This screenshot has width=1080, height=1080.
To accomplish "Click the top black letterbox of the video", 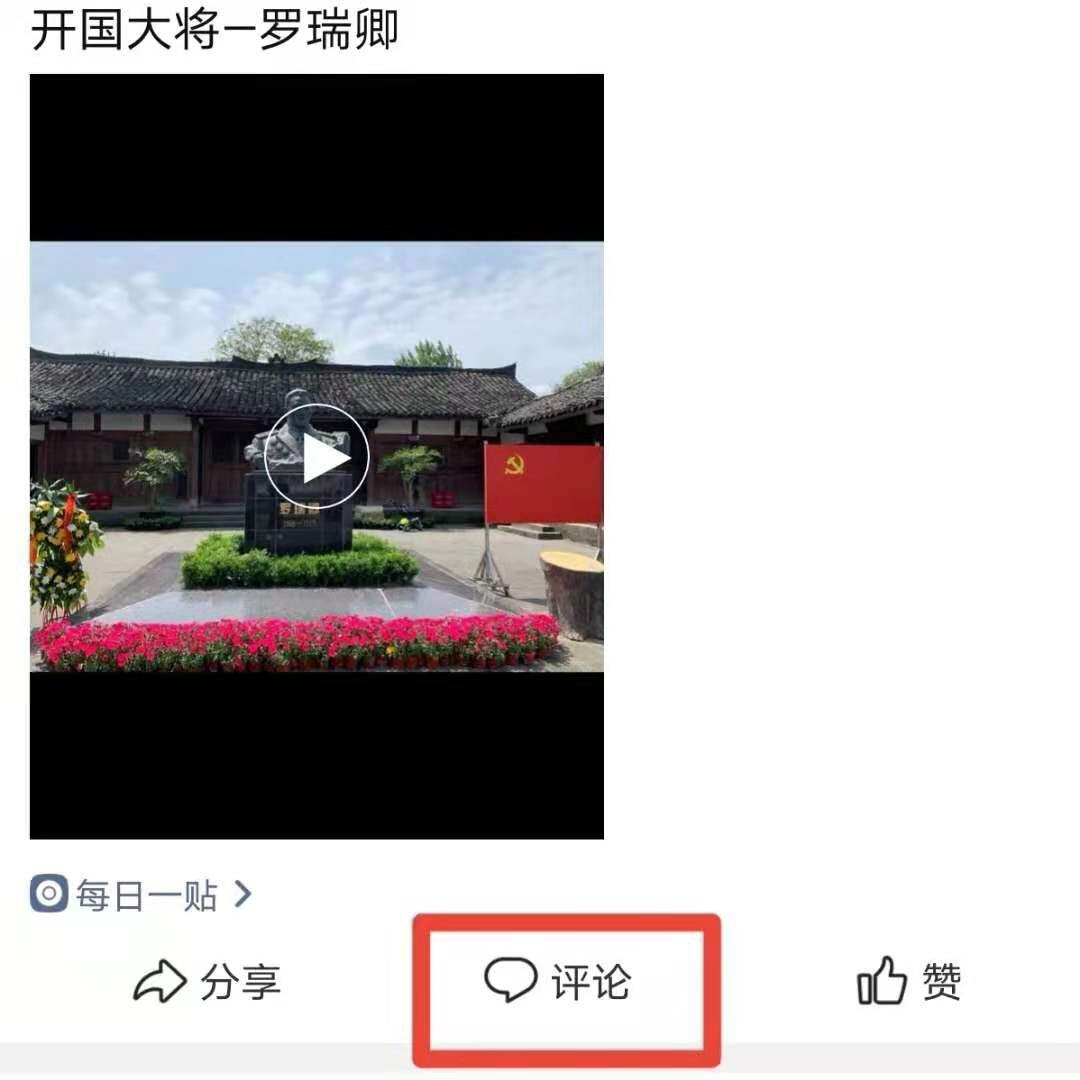I will 317,158.
